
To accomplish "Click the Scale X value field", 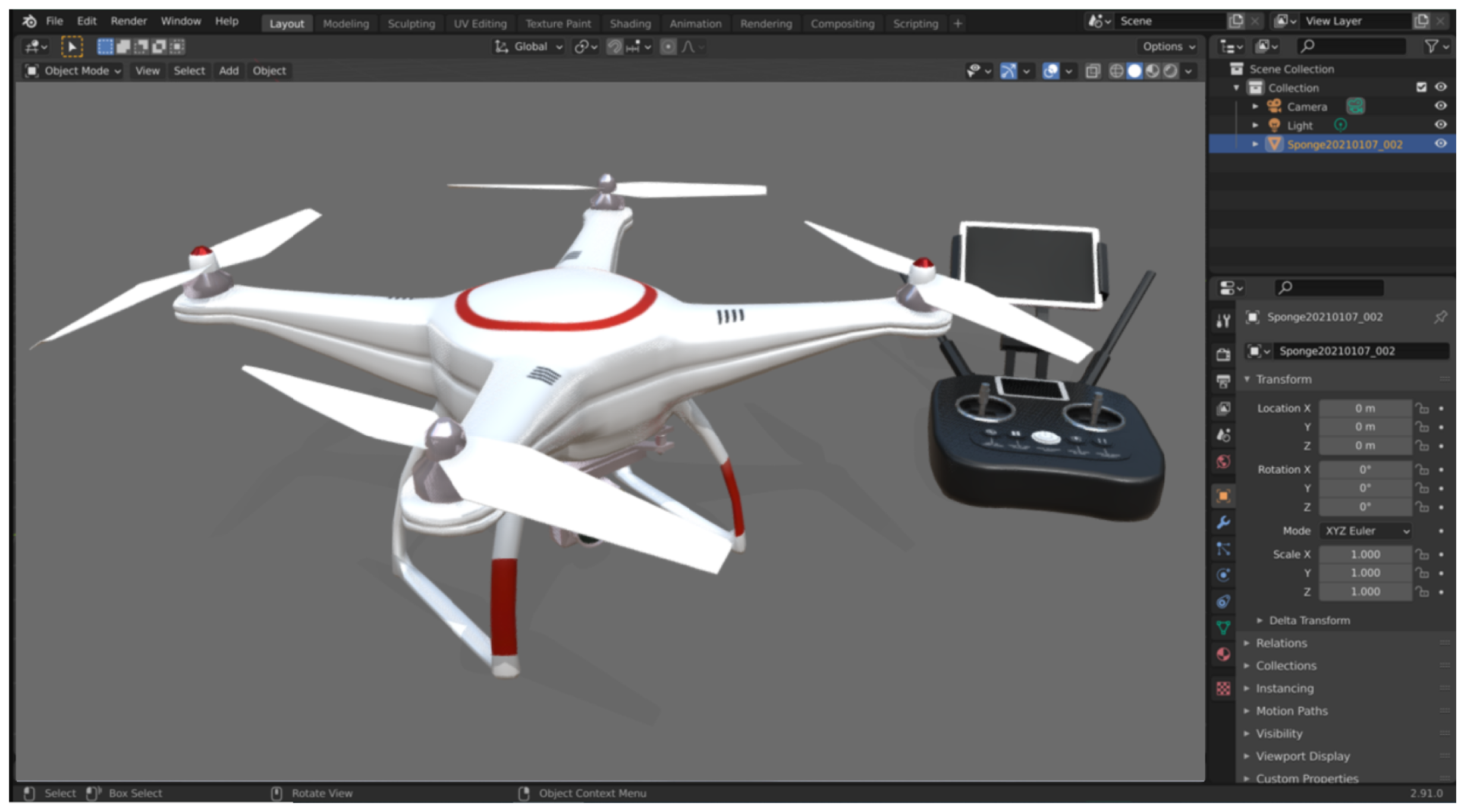I will (1365, 554).
